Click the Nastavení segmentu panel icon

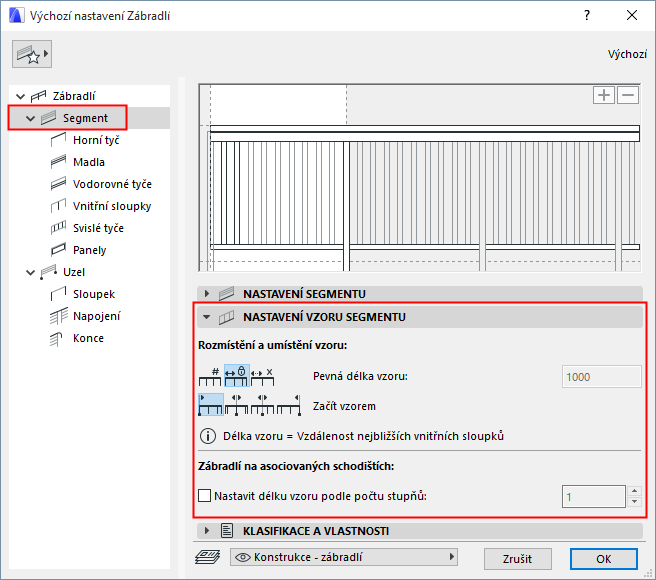pos(226,294)
